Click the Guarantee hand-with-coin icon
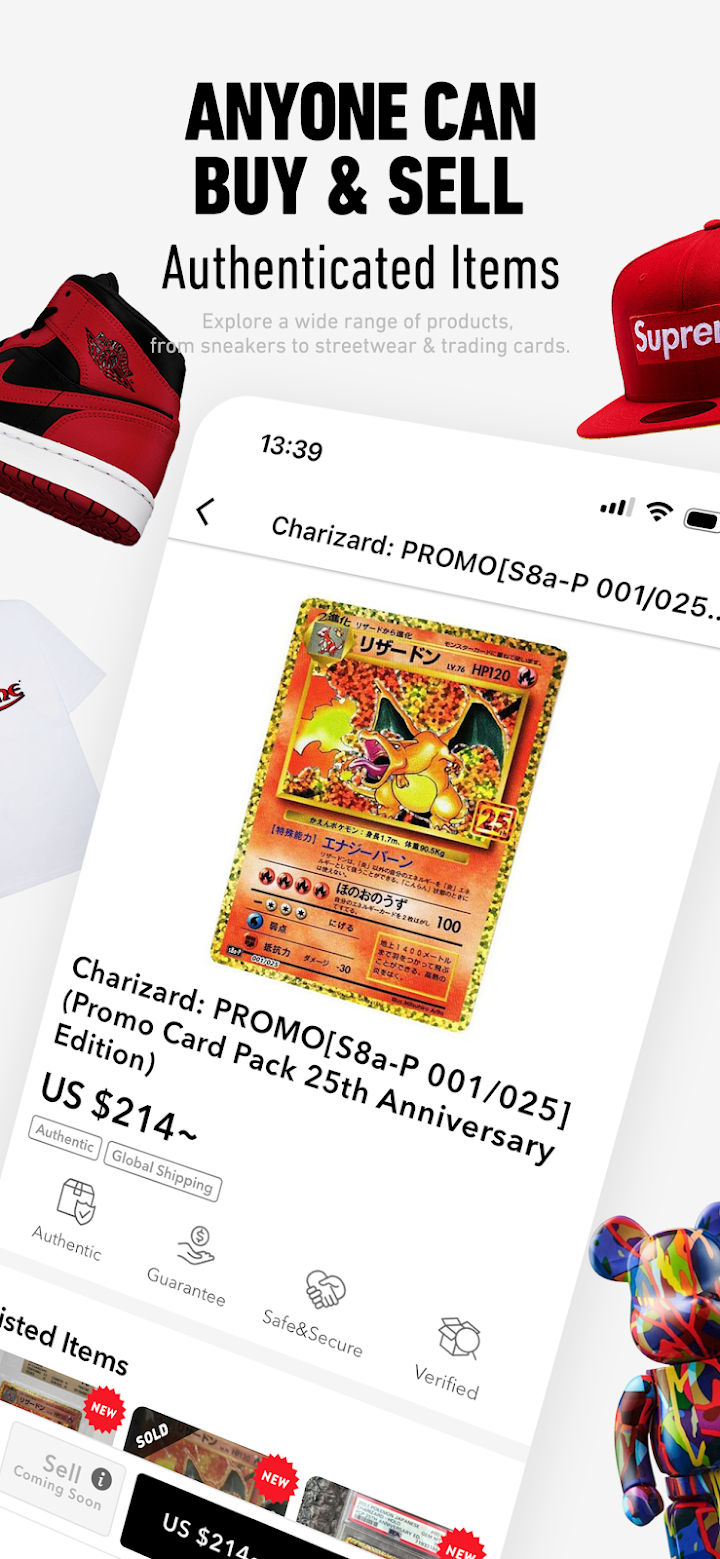Image resolution: width=720 pixels, height=1559 pixels. (196, 1248)
